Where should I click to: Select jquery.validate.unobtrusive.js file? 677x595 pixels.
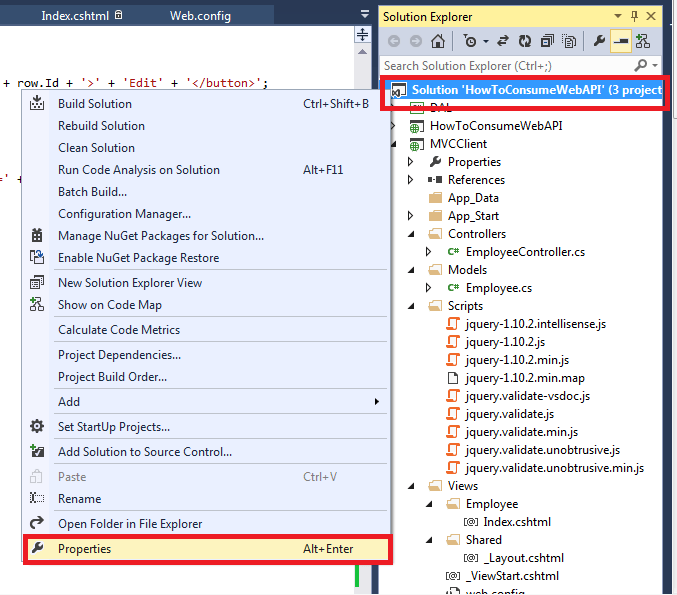542,450
